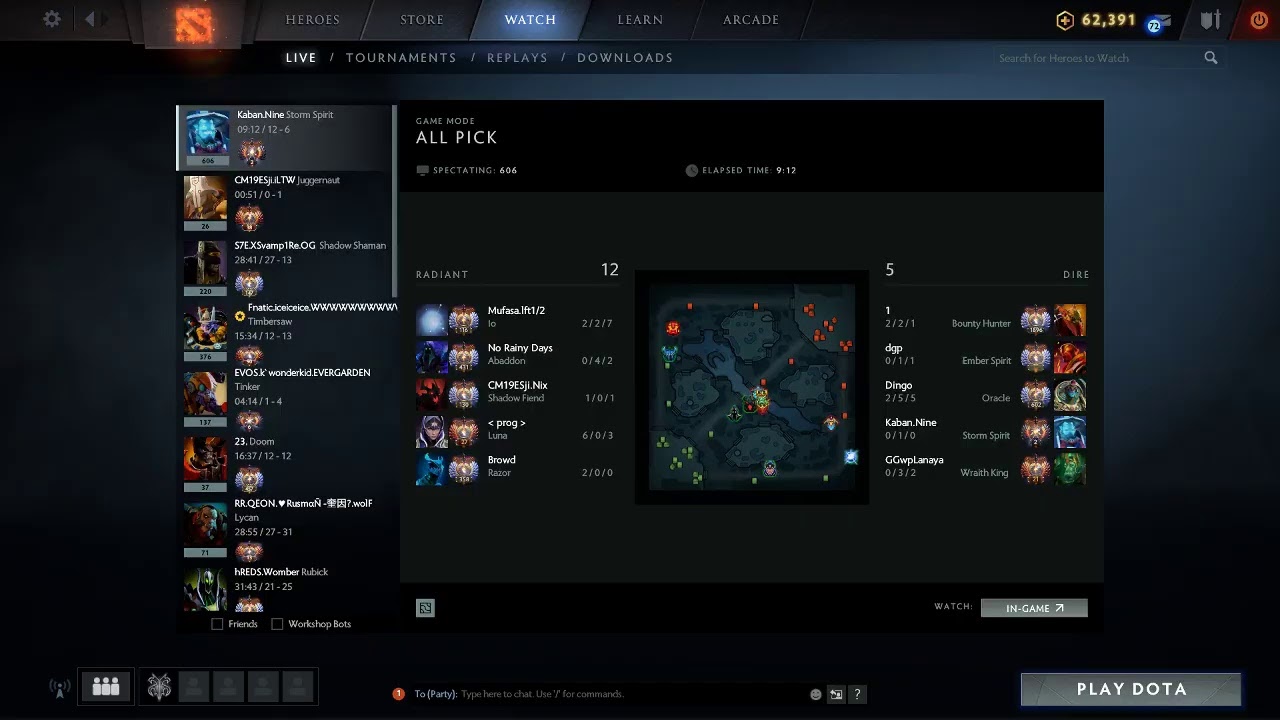This screenshot has width=1280, height=720.
Task: Click player name Dingo on Dire
Action: (898, 385)
